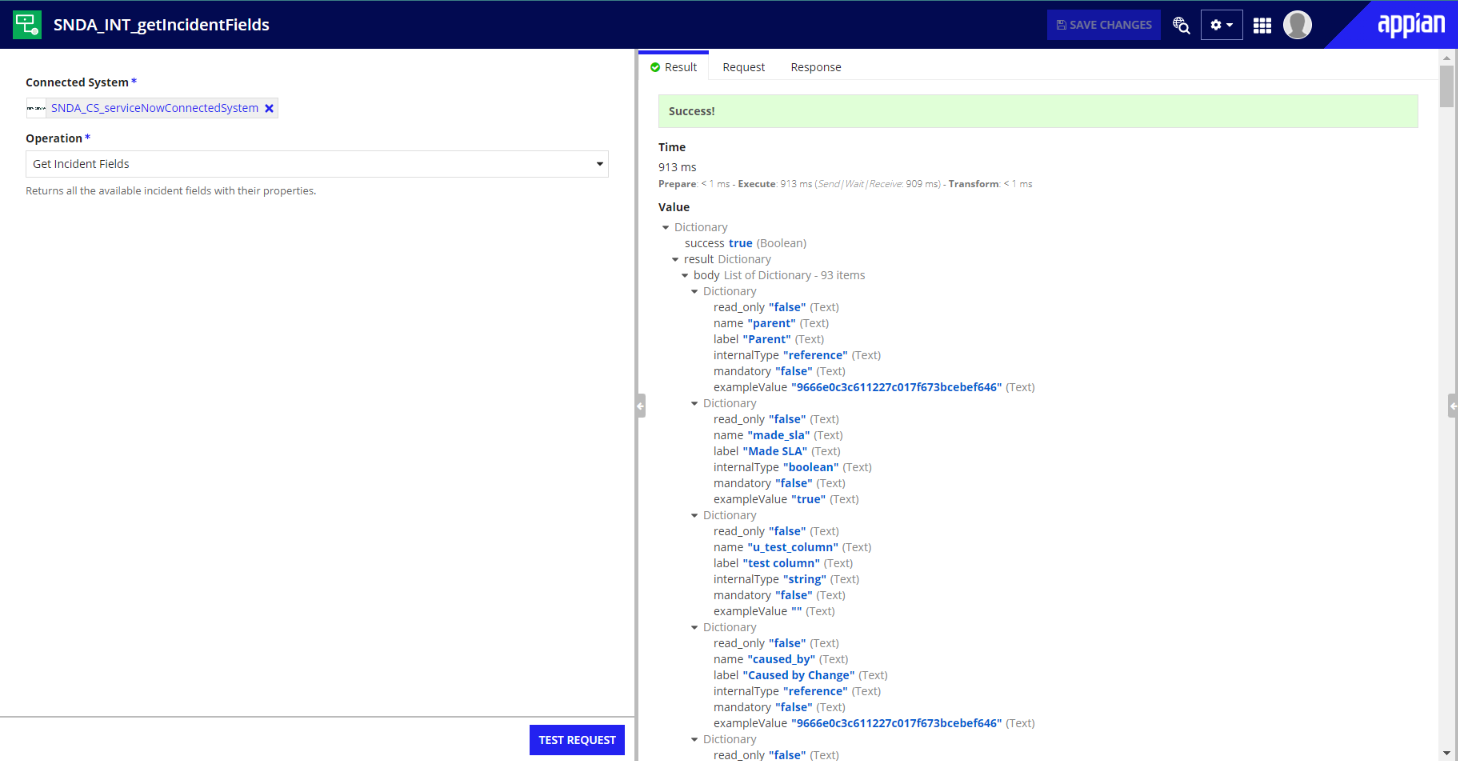Open the Operation dropdown

pyautogui.click(x=317, y=164)
